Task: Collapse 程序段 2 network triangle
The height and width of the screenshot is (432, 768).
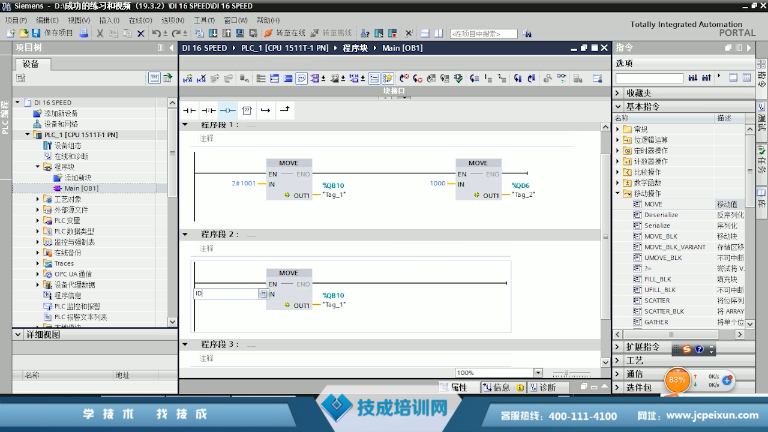Action: pyautogui.click(x=185, y=235)
